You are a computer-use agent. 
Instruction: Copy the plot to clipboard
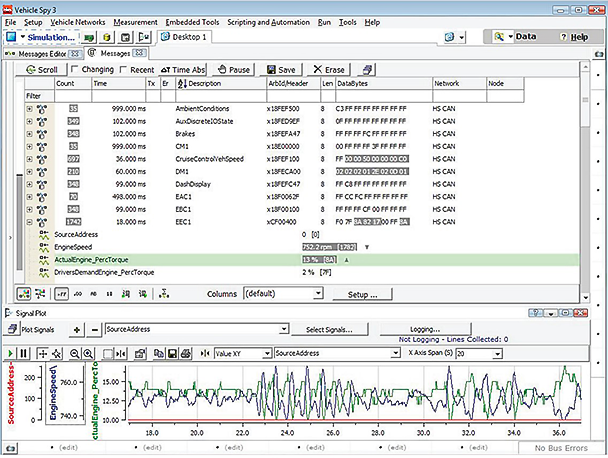(x=159, y=353)
